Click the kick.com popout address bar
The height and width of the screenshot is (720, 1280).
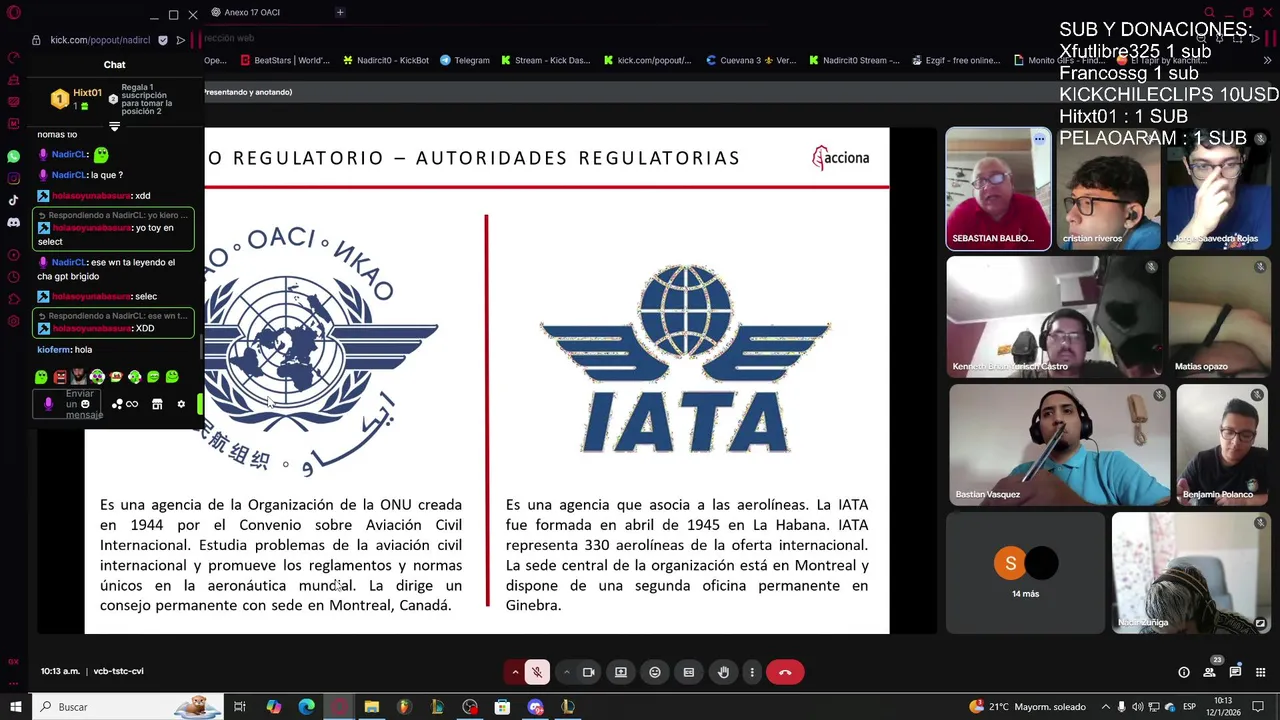point(100,40)
